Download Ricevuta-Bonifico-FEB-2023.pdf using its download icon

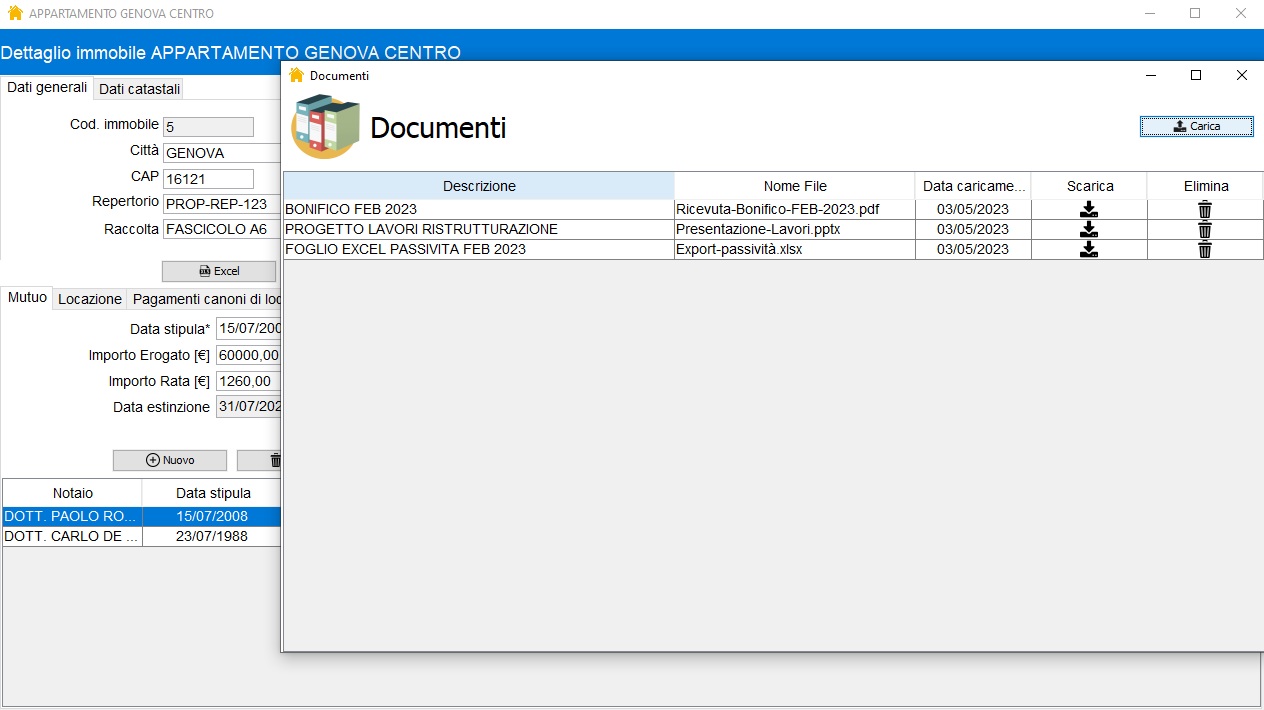pyautogui.click(x=1089, y=209)
